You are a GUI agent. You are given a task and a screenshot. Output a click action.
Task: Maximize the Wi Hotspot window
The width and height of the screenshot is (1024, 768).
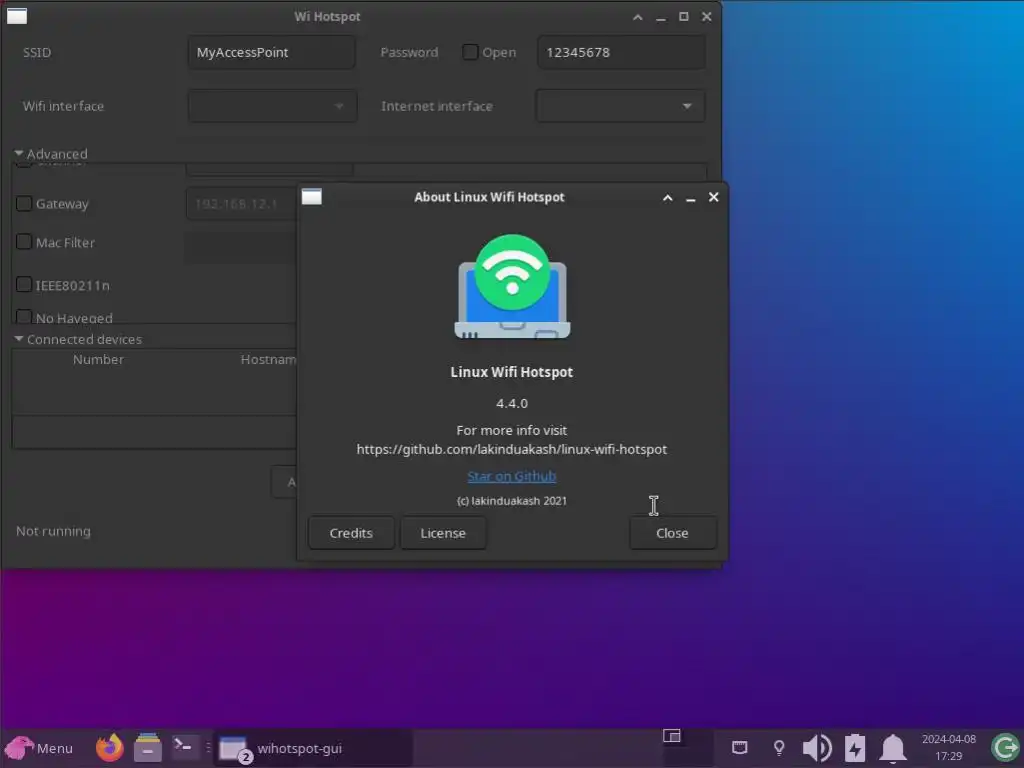[x=684, y=16]
